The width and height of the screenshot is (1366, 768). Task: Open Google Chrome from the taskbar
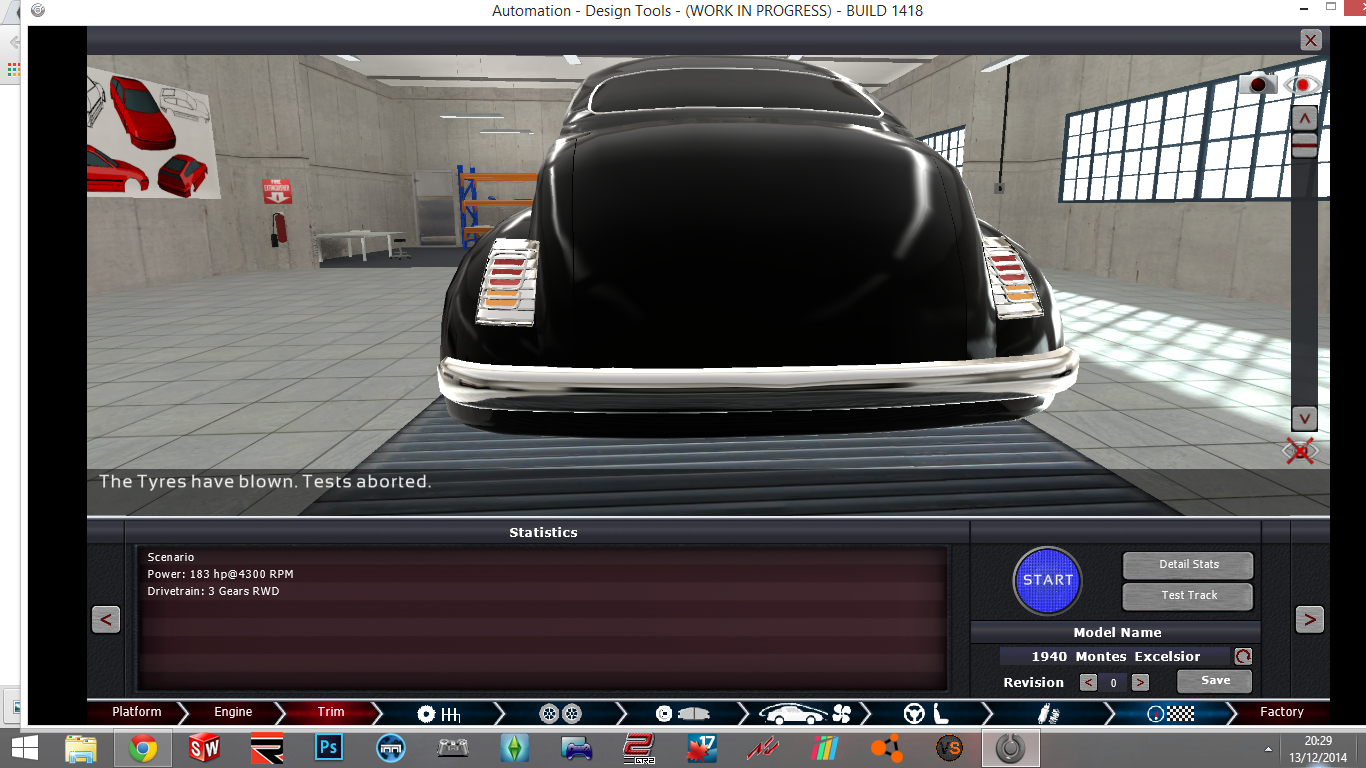pyautogui.click(x=142, y=747)
